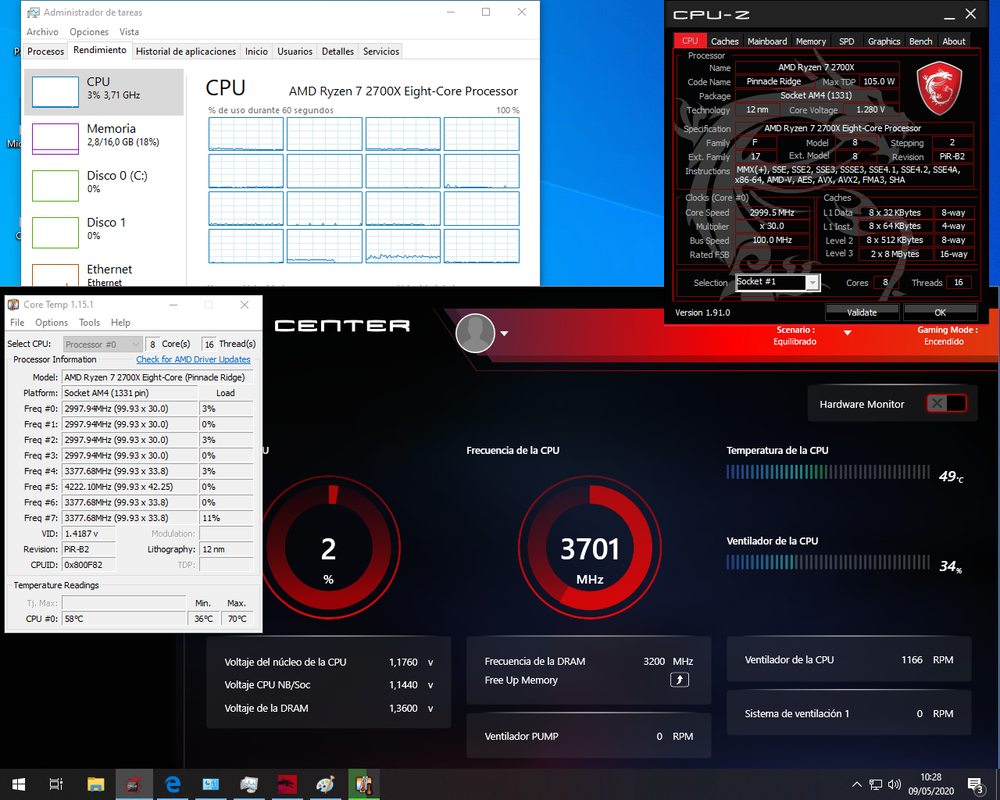
Task: Click the Paint palette icon in taskbar
Action: (326, 784)
